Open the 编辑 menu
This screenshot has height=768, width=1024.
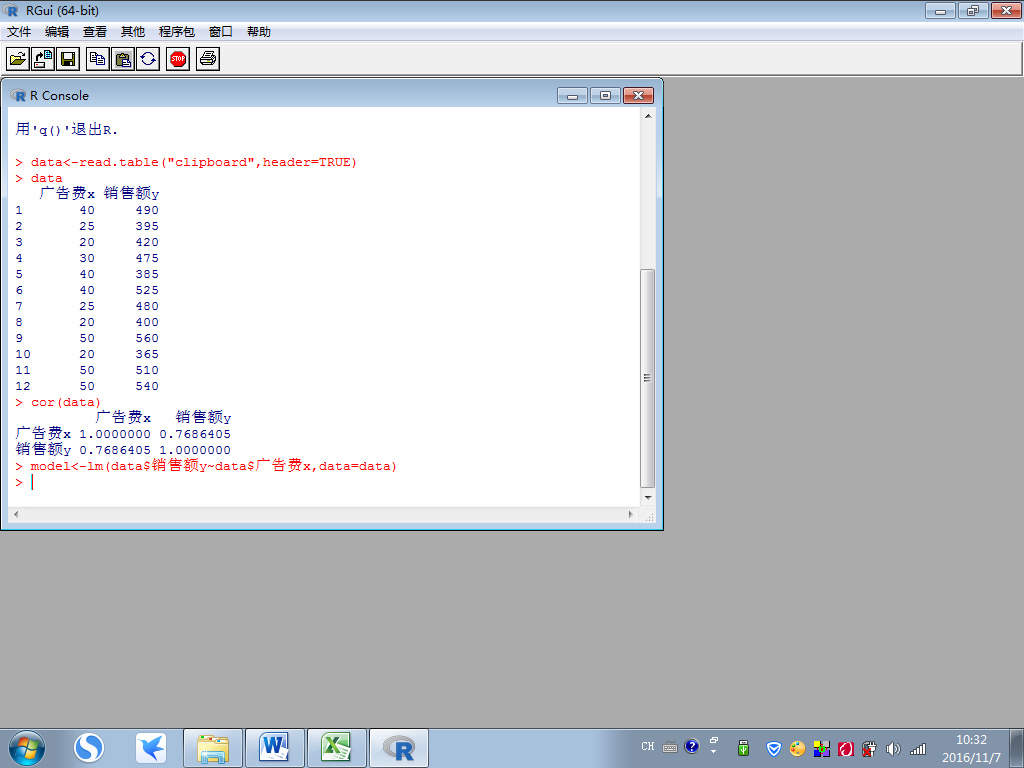(x=57, y=31)
